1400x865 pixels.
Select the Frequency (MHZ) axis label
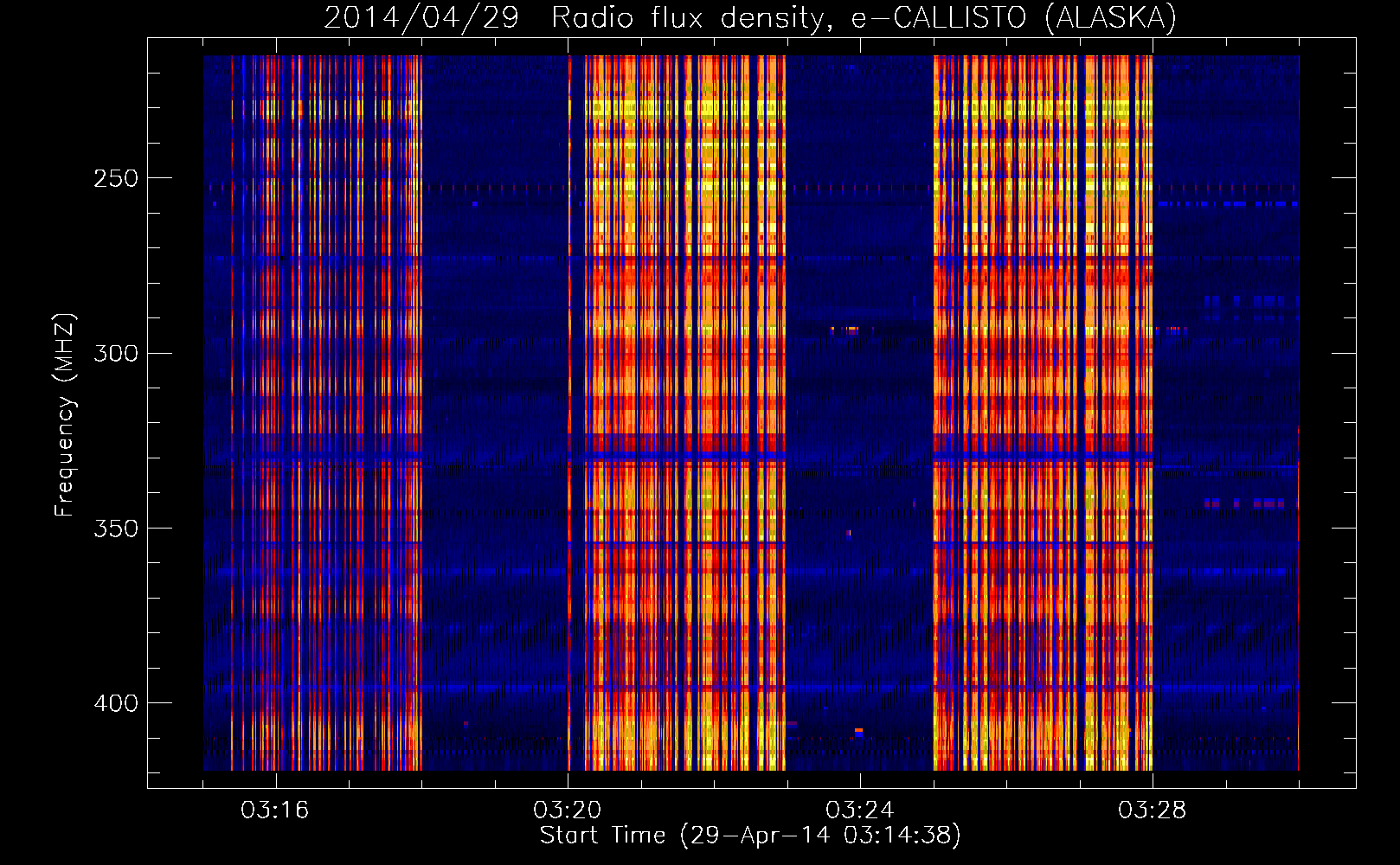pos(65,414)
